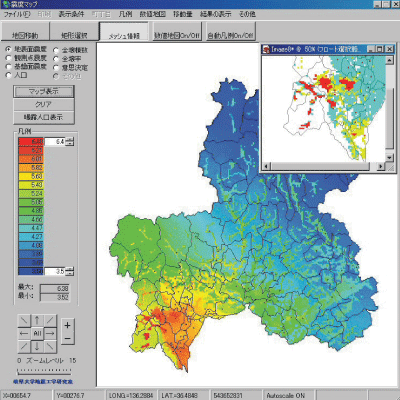400x400 pixels.
Task: Reset view with the All button
Action: 37,333
